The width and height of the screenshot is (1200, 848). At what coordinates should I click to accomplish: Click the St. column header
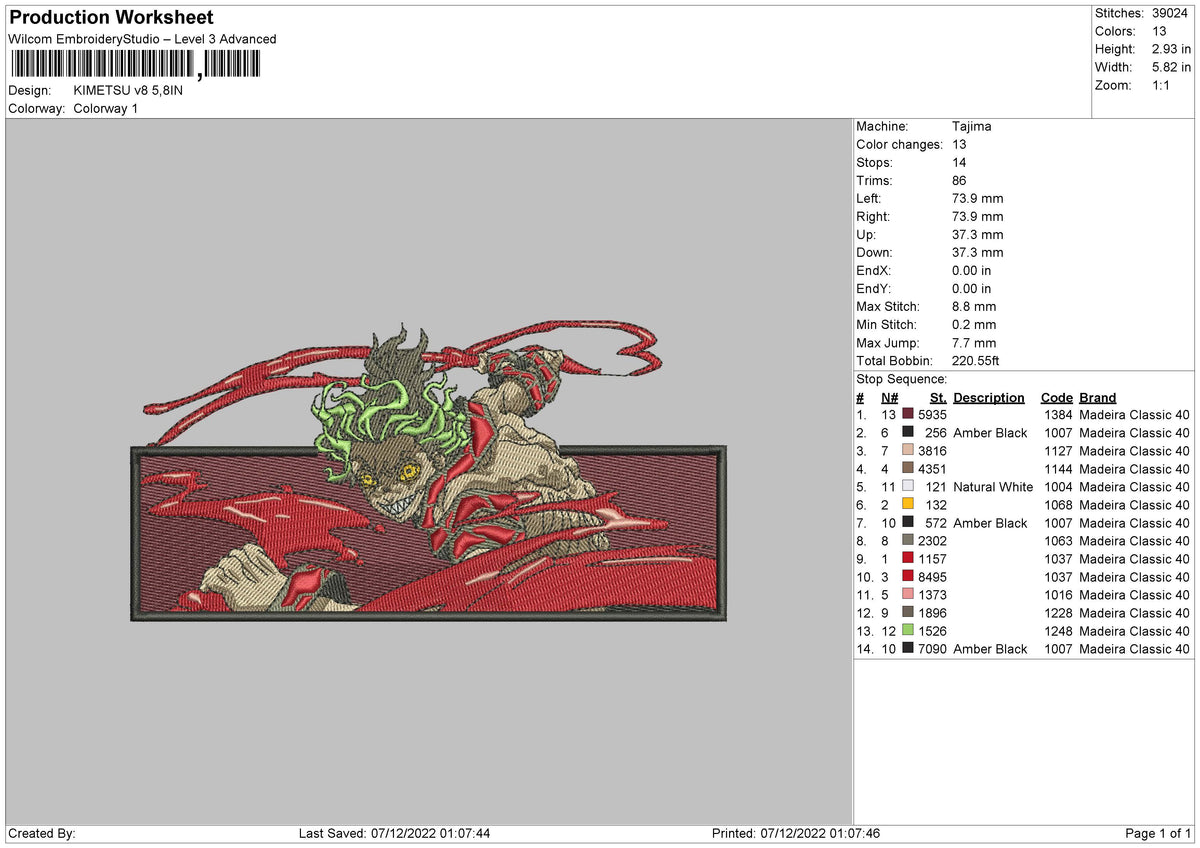(937, 398)
